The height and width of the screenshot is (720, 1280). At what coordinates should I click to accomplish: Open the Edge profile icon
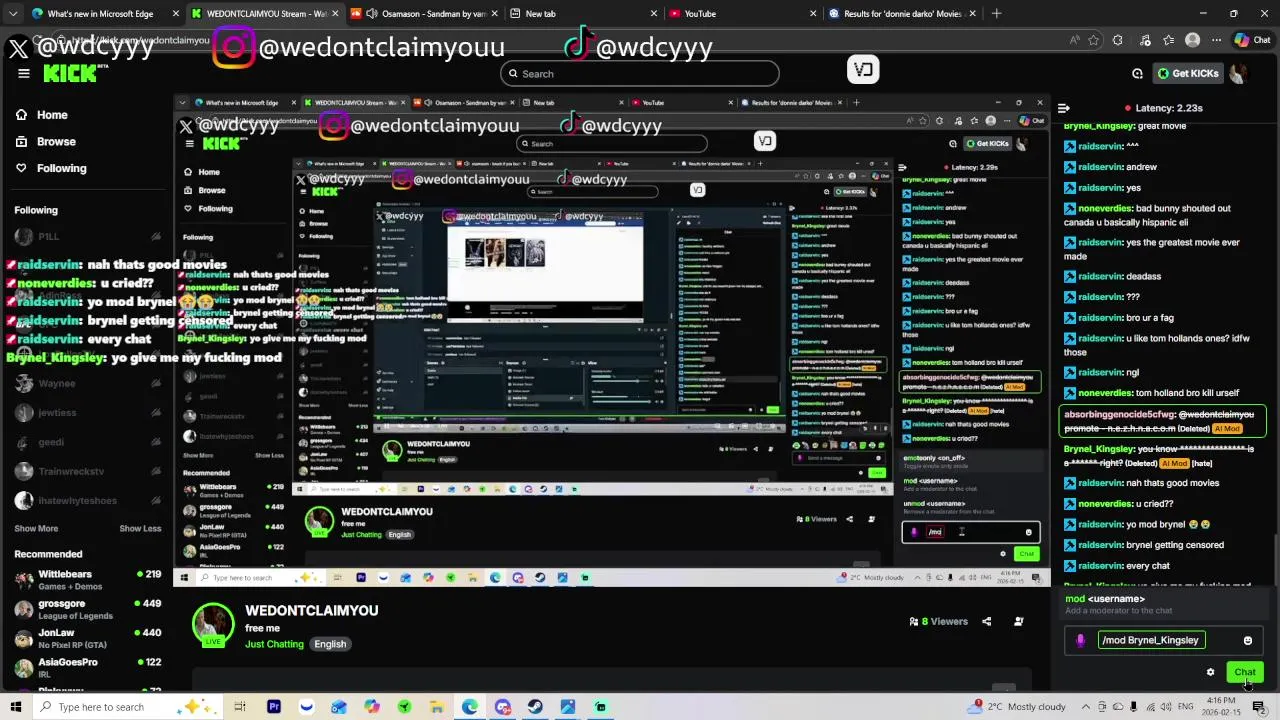[1192, 40]
